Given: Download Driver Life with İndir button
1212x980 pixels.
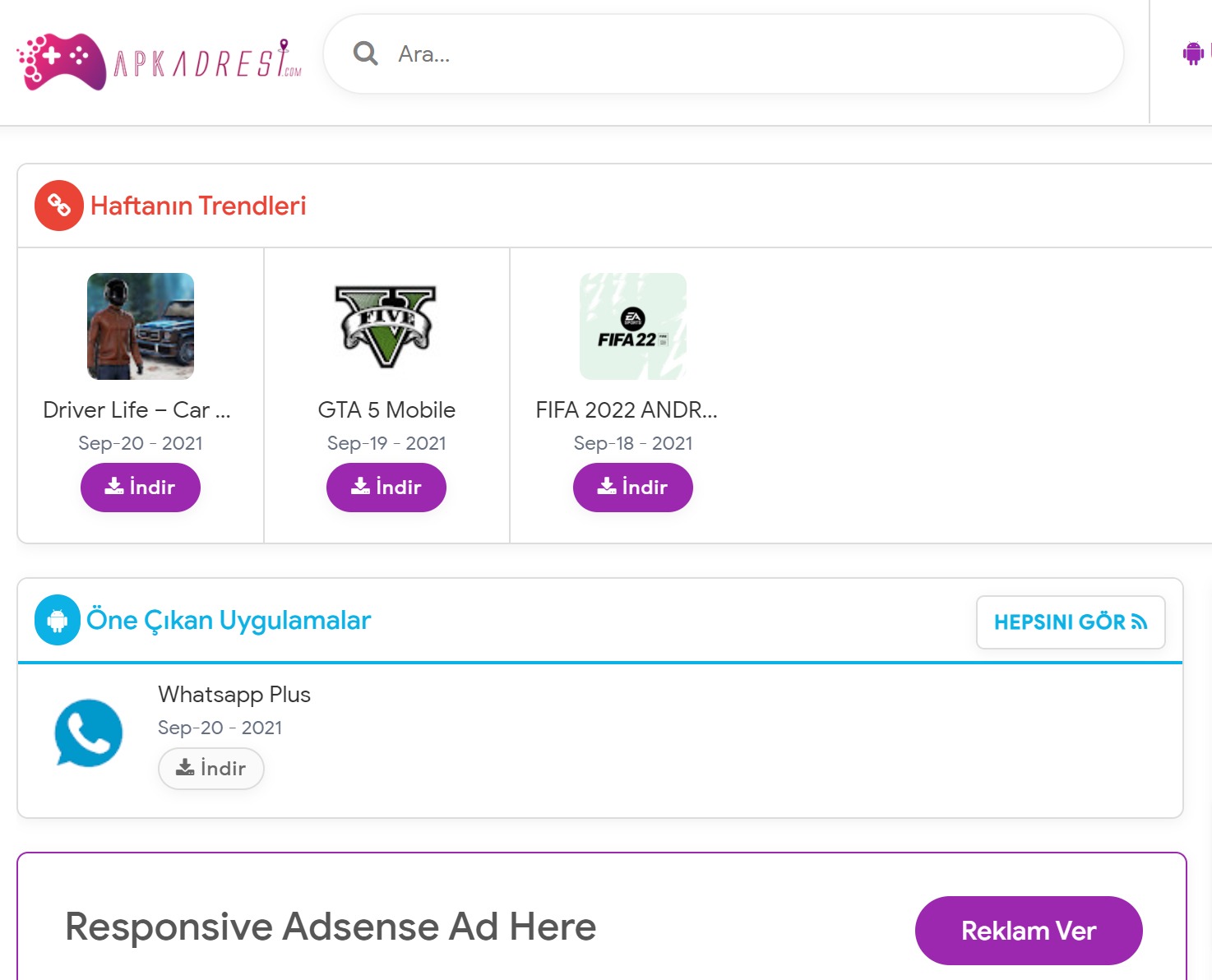Looking at the screenshot, I should 141,488.
